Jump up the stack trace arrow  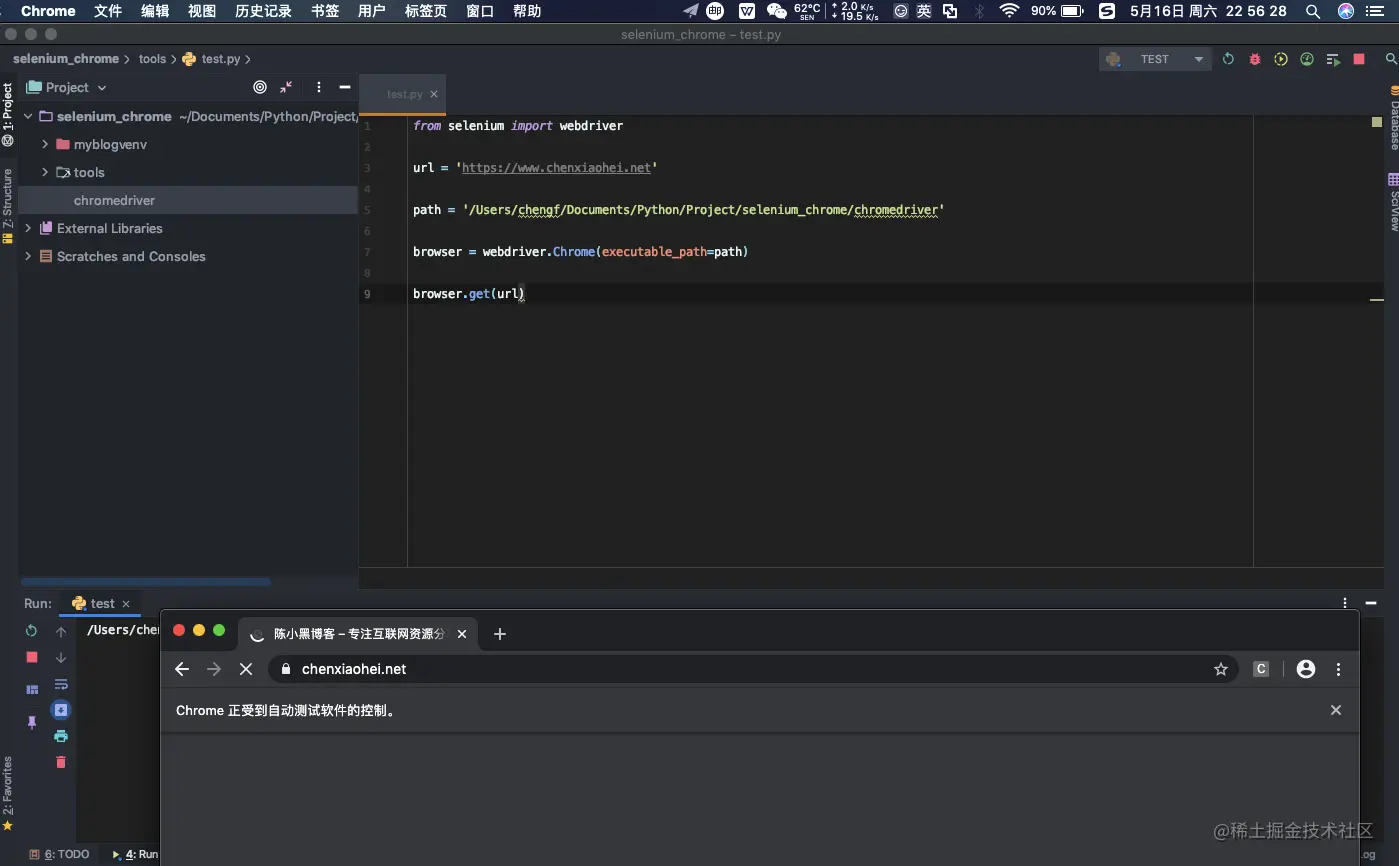(61, 631)
